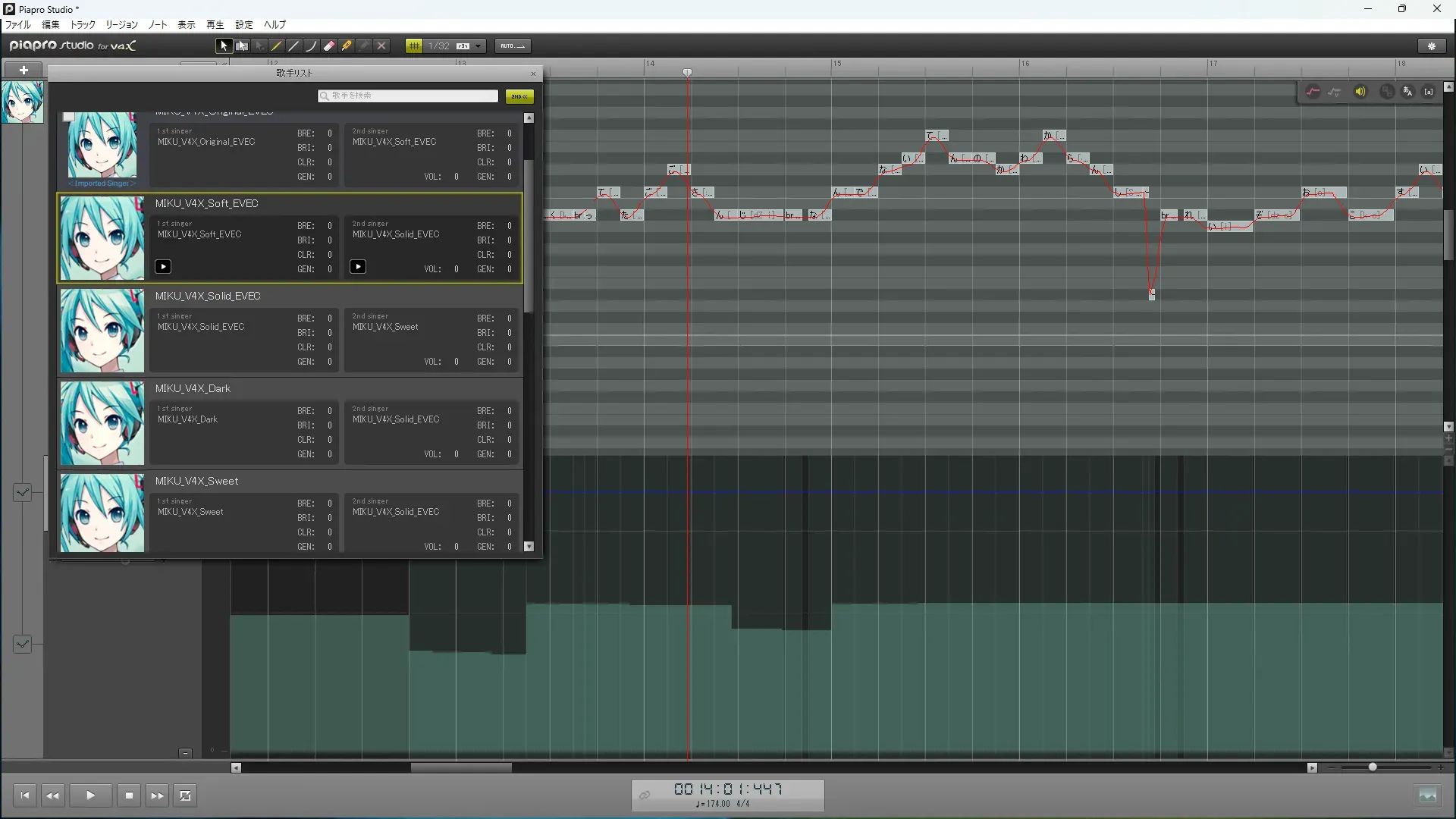Select the yellow cutter knife tool
Screen dimensions: 1456x819
click(x=347, y=46)
